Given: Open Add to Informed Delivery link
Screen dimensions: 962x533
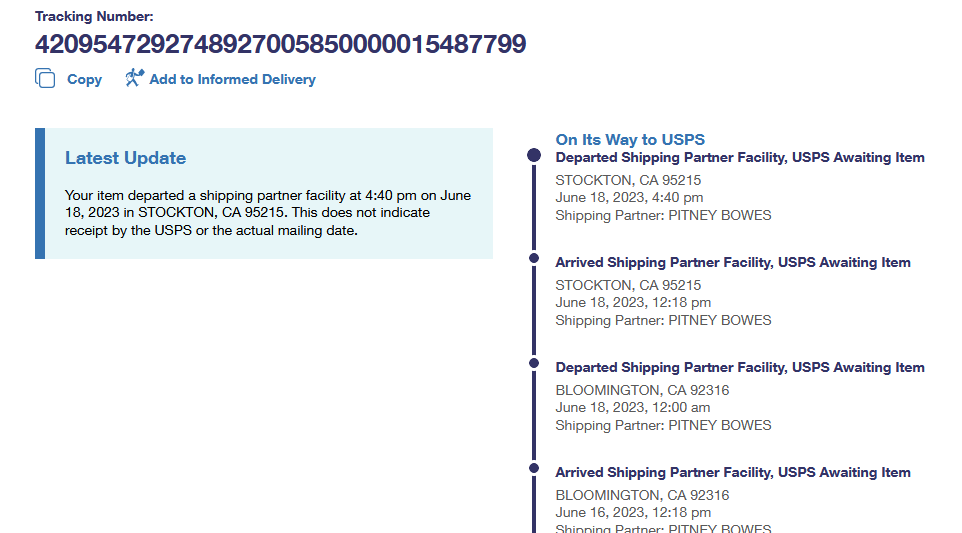Looking at the screenshot, I should 232,79.
